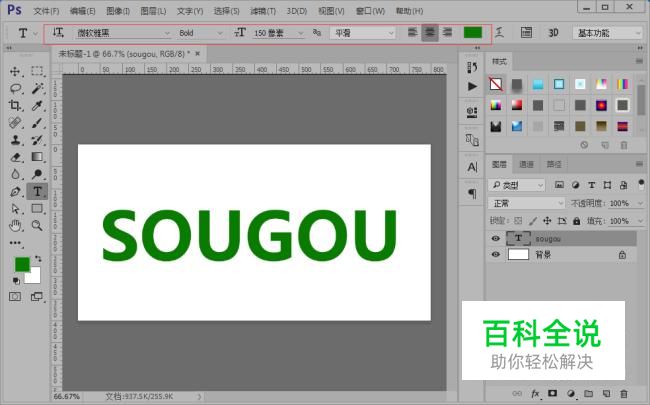
Task: Open the 滤镜(T) menu
Action: pyautogui.click(x=263, y=11)
